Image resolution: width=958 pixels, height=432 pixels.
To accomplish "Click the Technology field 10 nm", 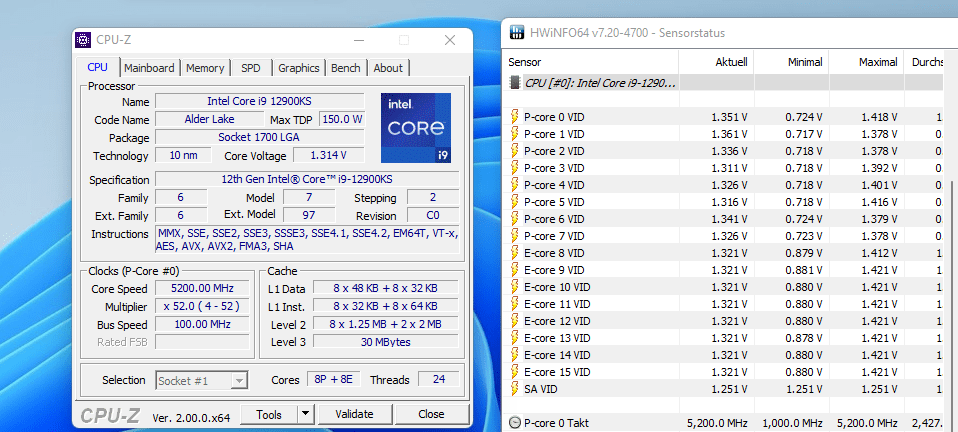I will [183, 155].
